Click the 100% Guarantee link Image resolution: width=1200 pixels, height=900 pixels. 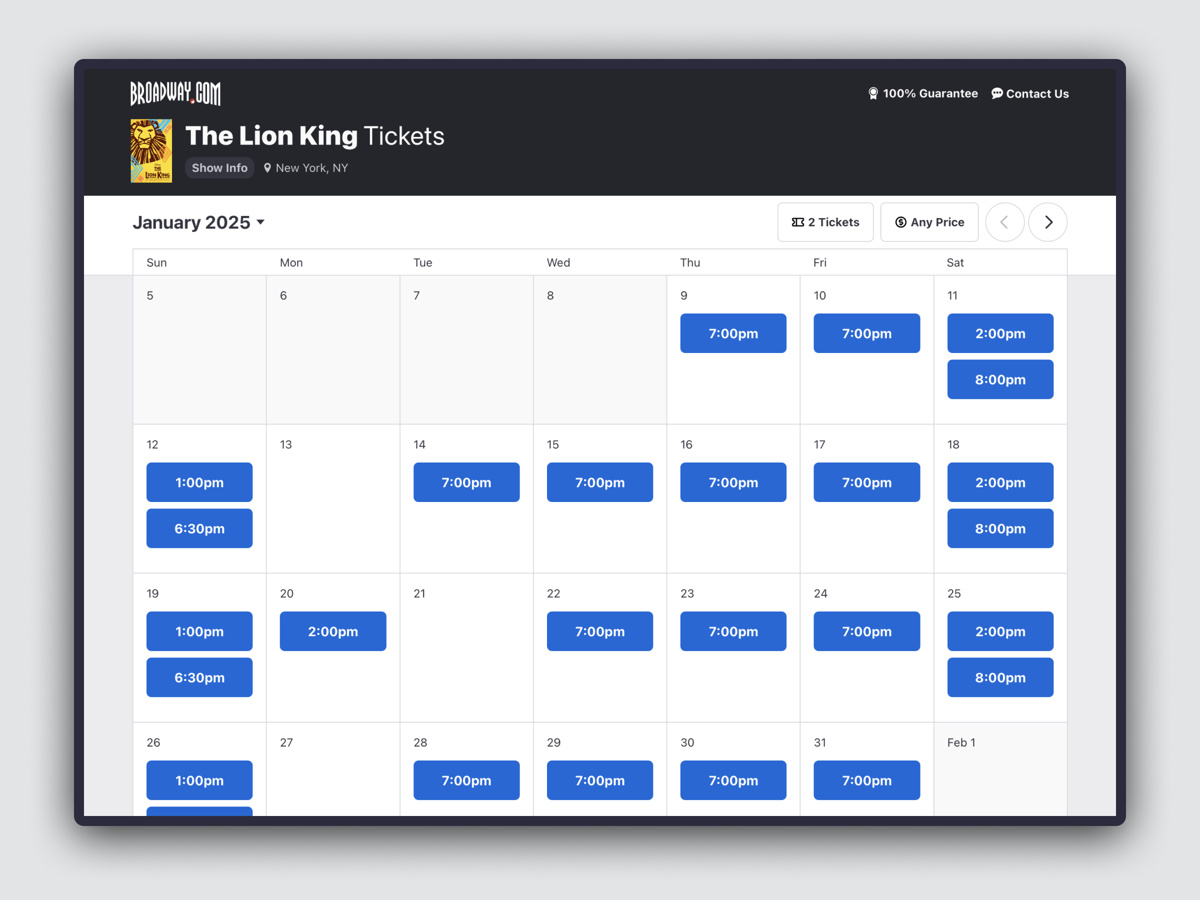pyautogui.click(x=930, y=93)
